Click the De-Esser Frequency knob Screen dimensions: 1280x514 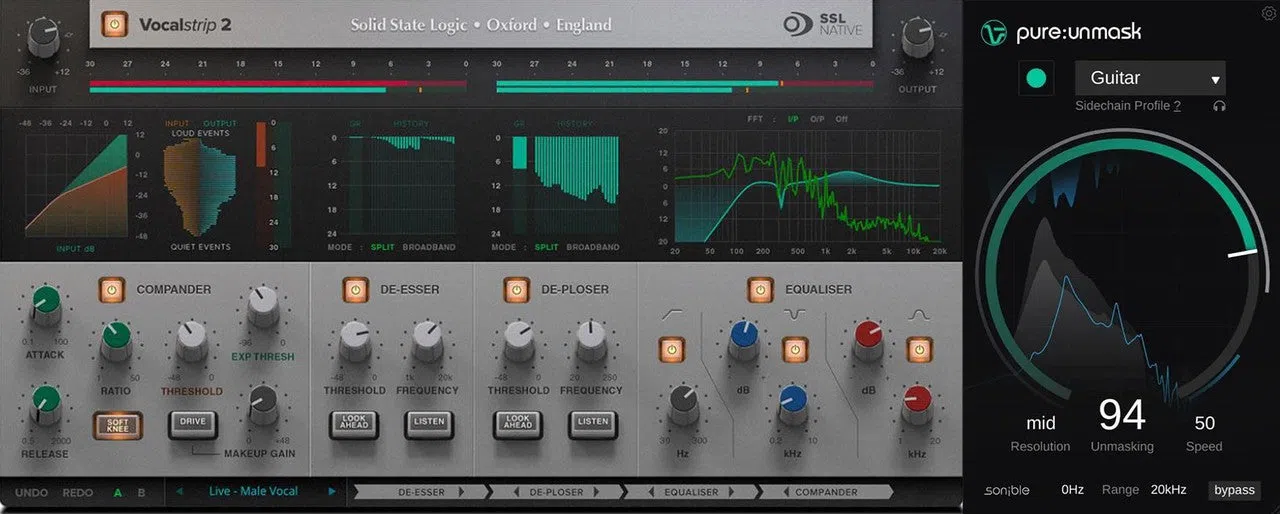pyautogui.click(x=427, y=342)
